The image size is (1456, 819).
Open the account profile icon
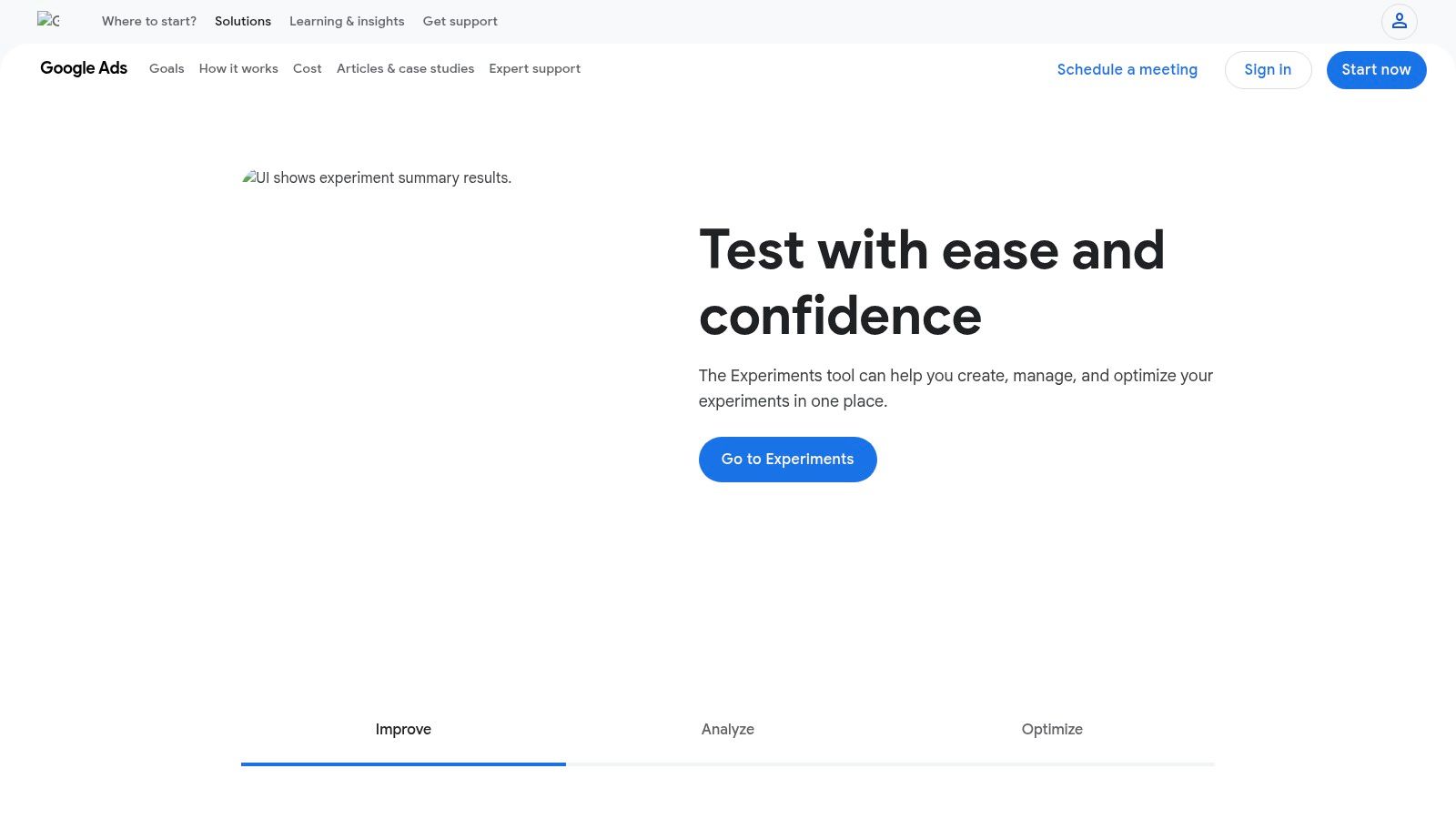(1399, 21)
